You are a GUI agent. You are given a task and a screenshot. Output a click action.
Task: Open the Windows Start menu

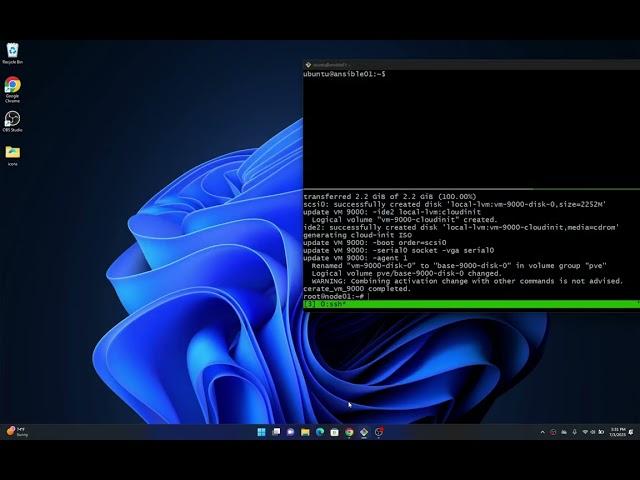tap(262, 432)
